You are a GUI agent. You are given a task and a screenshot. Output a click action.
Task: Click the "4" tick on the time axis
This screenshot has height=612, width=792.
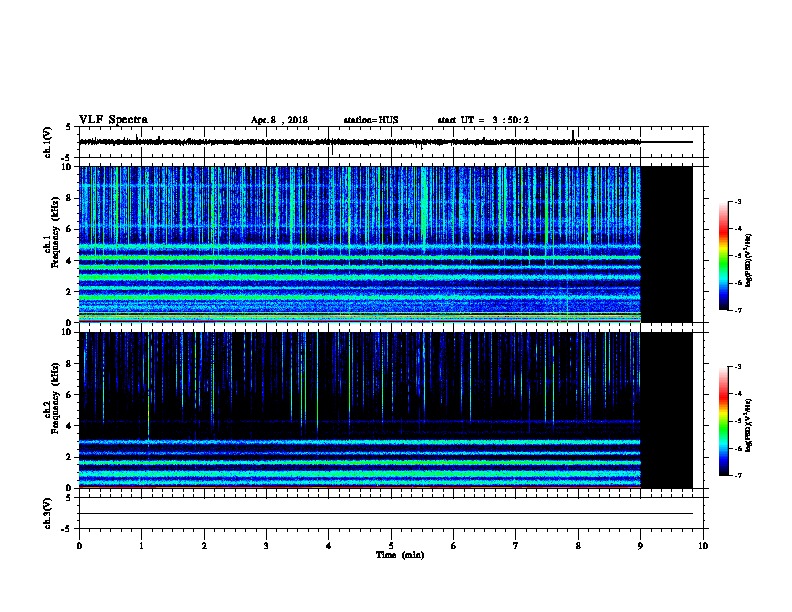point(329,546)
